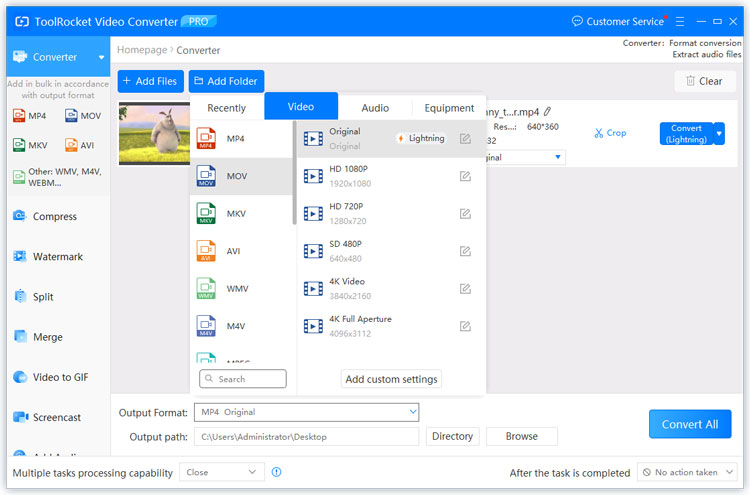Open Customer Service chat
Image resolution: width=750 pixels, height=495 pixels.
pos(618,22)
